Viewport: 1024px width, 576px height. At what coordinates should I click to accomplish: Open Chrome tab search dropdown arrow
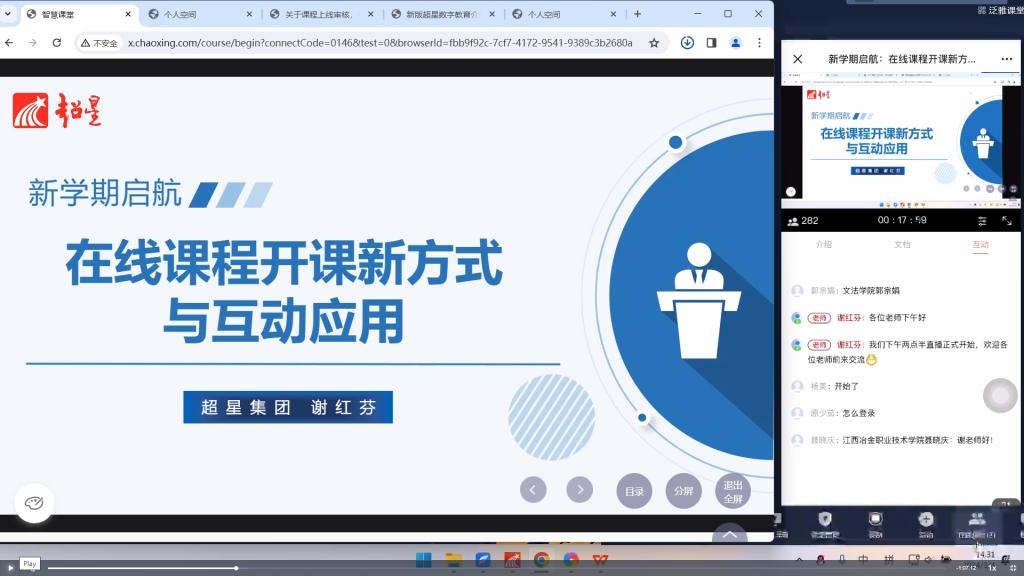(x=9, y=14)
